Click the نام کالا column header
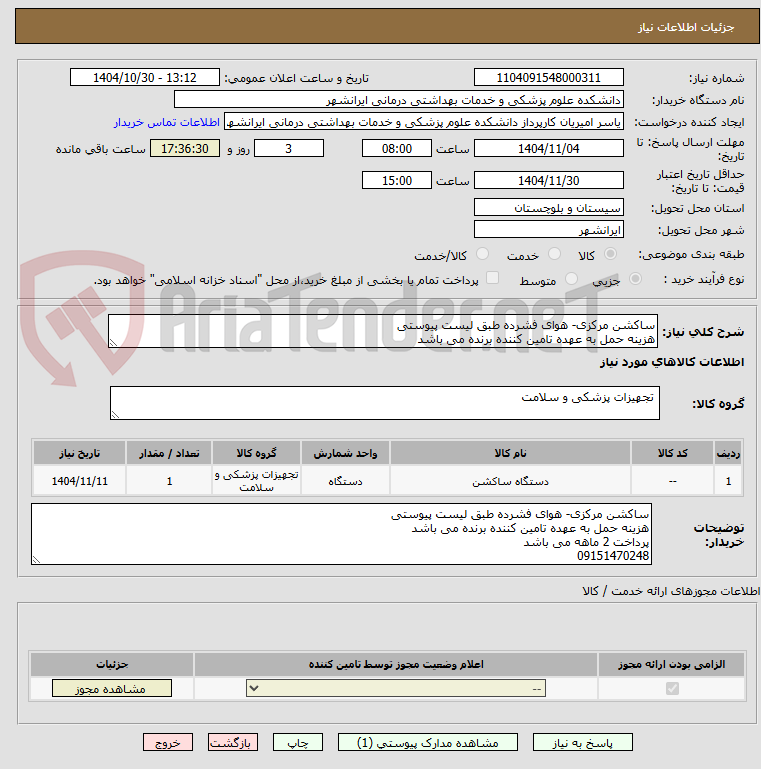The width and height of the screenshot is (761, 769). pyautogui.click(x=510, y=453)
